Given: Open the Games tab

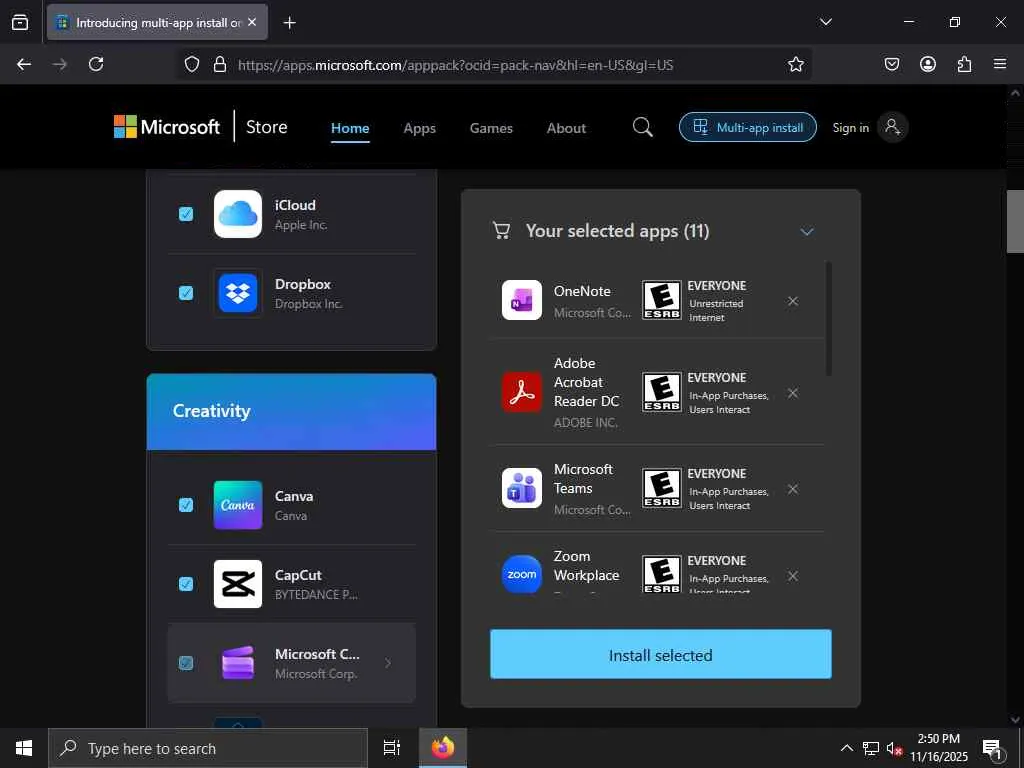Looking at the screenshot, I should tap(491, 128).
